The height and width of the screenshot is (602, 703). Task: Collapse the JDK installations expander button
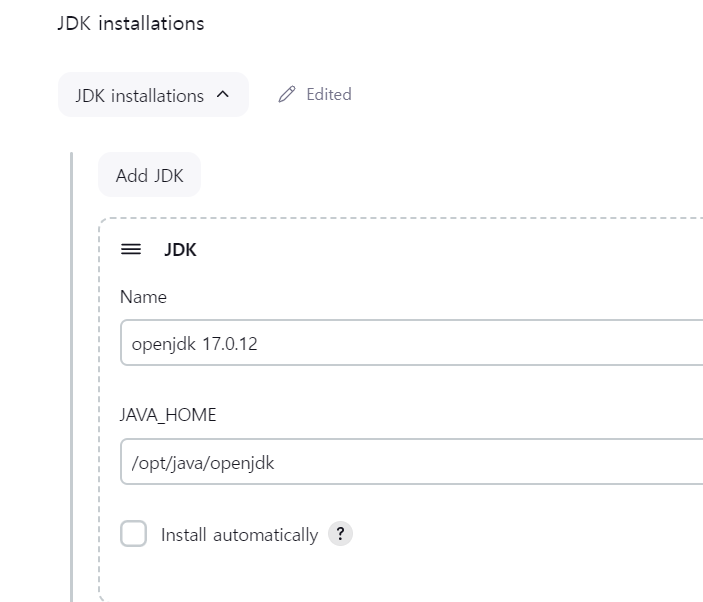point(153,95)
